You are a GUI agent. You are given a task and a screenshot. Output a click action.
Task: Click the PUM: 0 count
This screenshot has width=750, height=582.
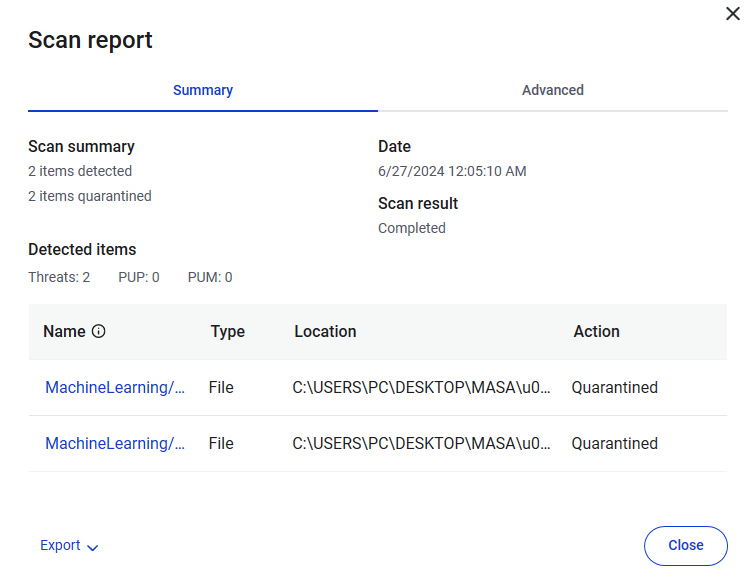pos(210,277)
